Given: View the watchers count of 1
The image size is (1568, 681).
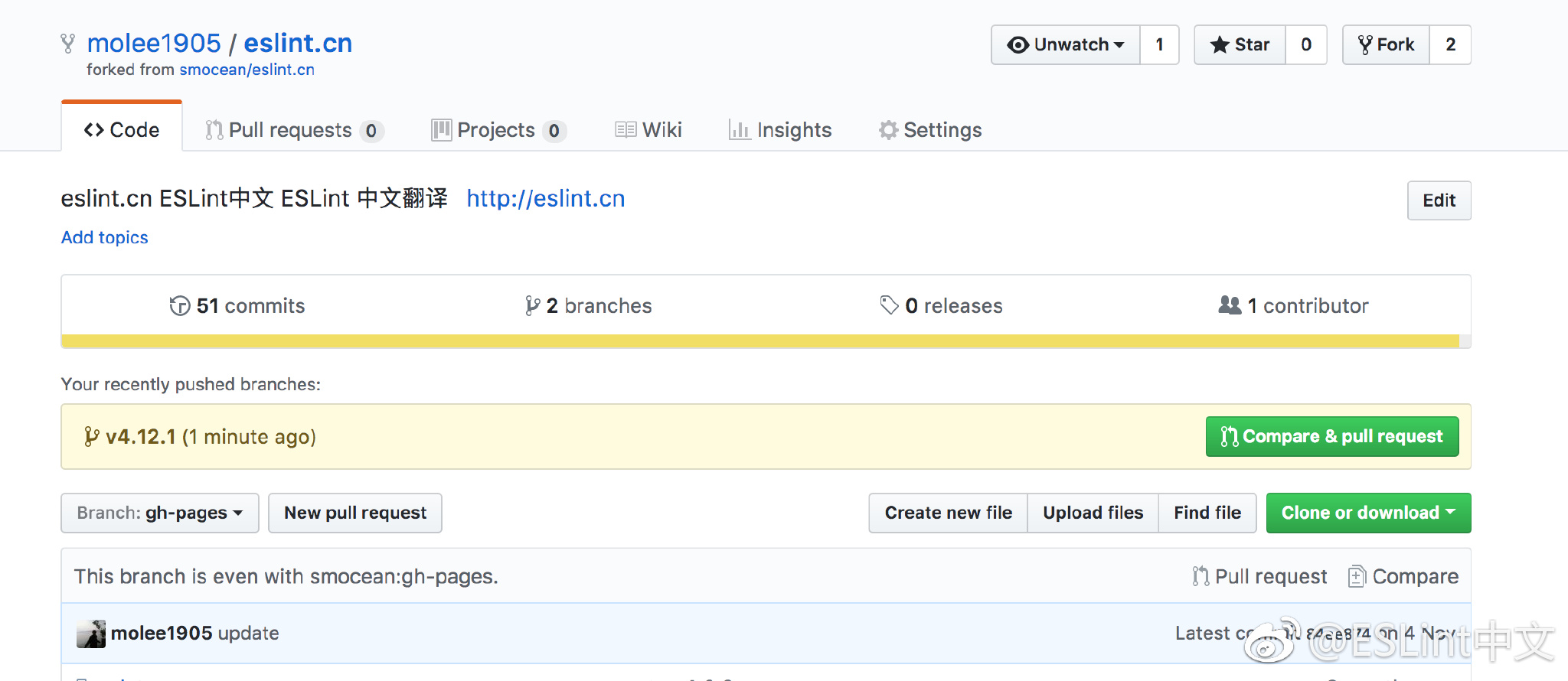Looking at the screenshot, I should [1159, 44].
